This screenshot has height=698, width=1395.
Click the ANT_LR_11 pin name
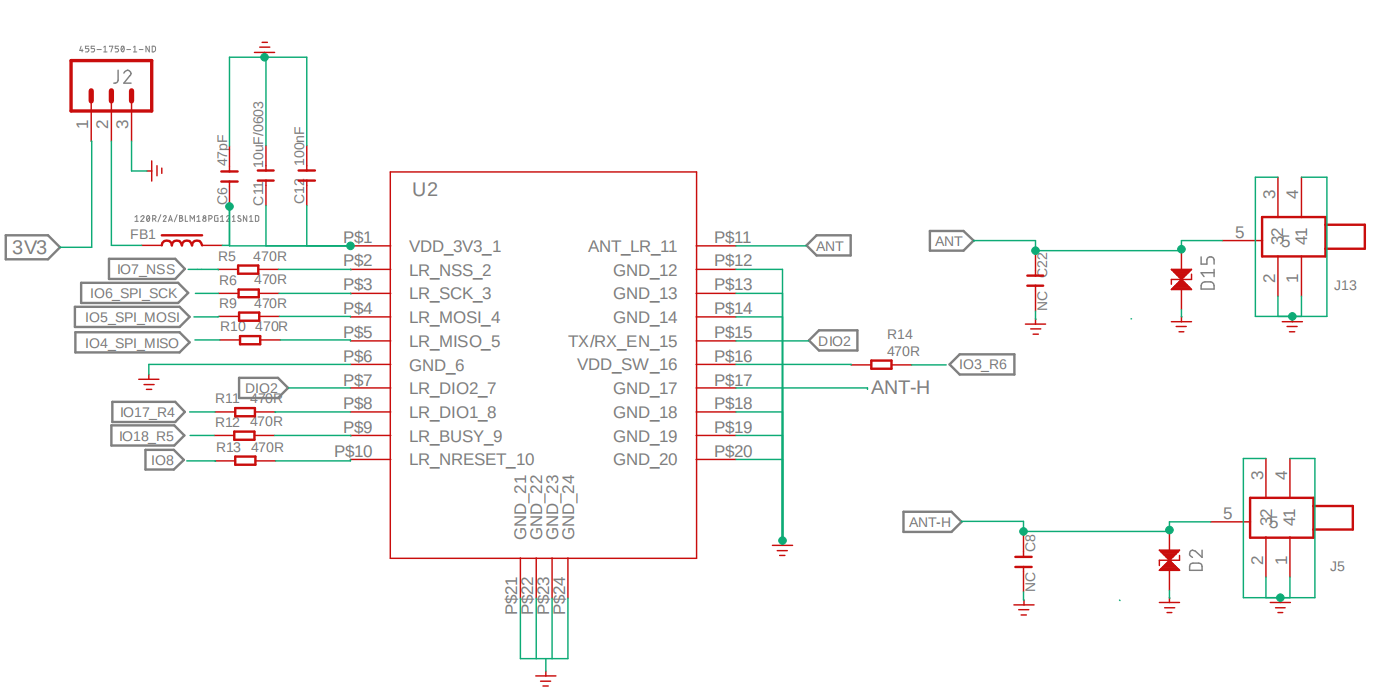pos(632,246)
